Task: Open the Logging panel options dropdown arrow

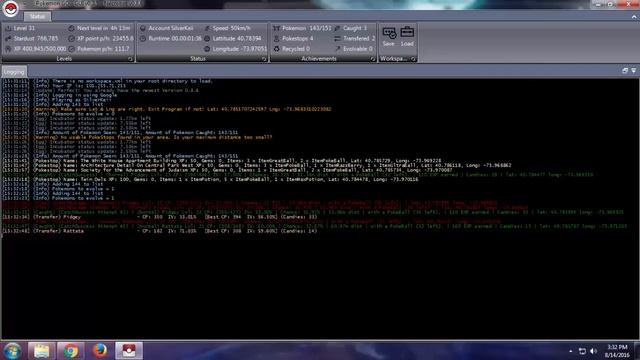Action: 633,71
